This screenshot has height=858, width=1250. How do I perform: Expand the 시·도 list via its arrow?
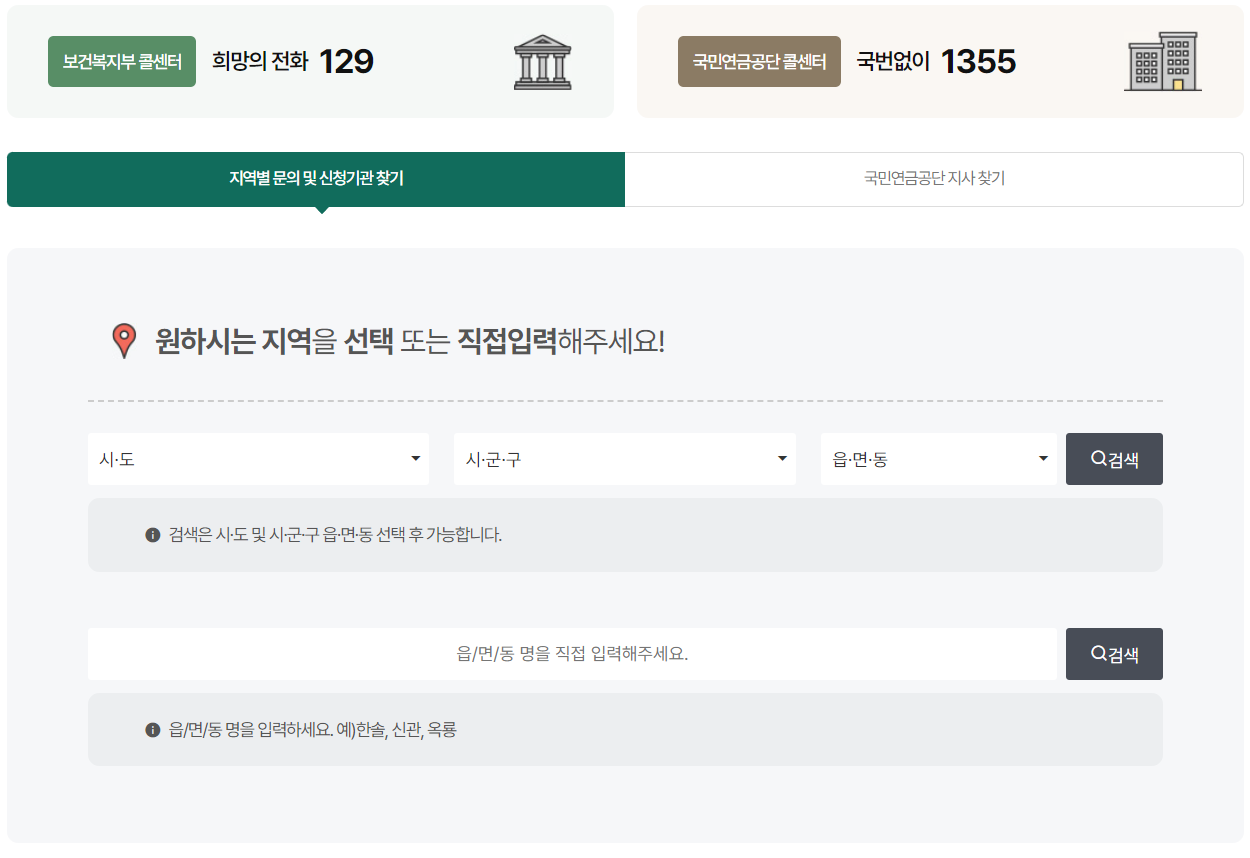pyautogui.click(x=415, y=459)
